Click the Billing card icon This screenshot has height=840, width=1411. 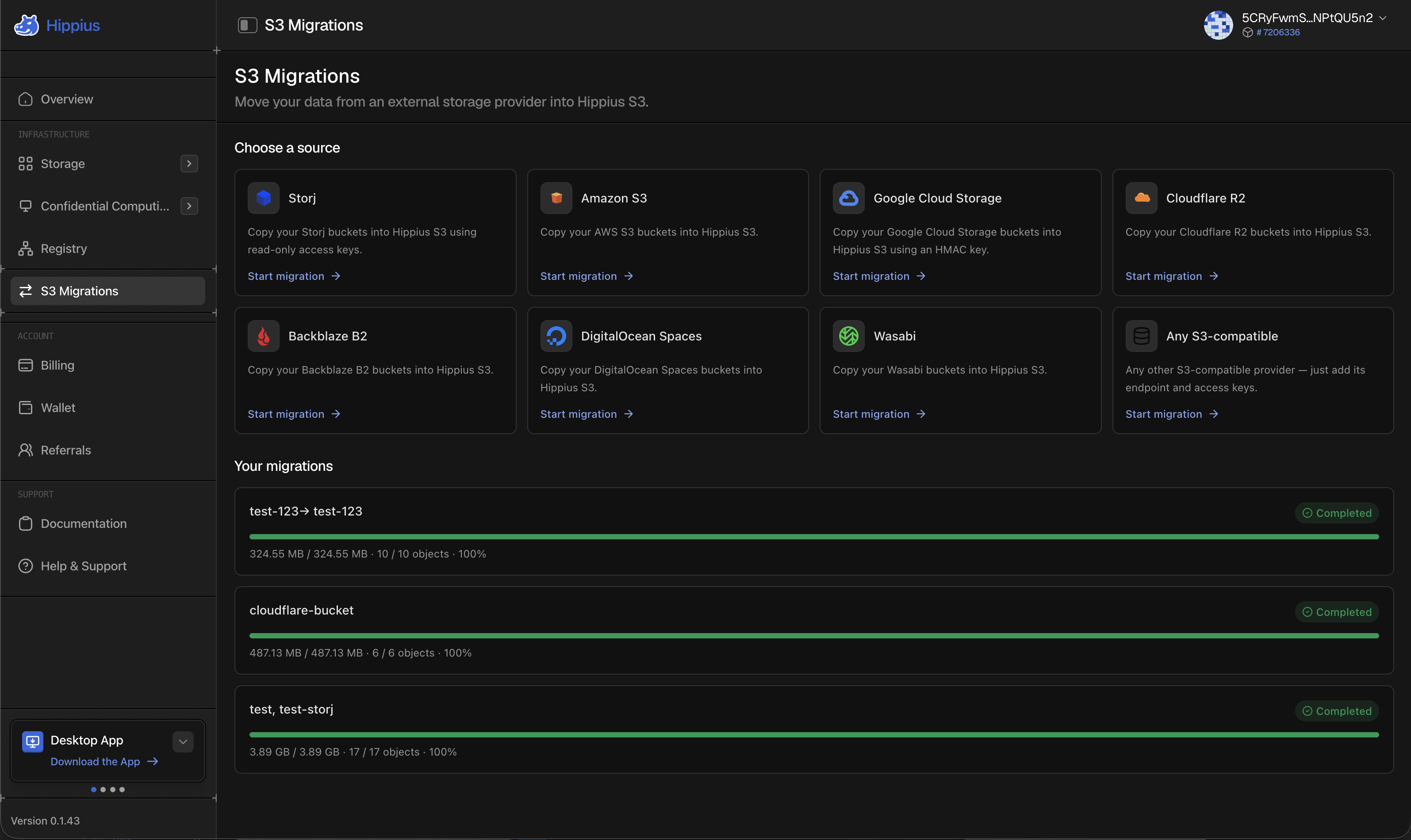(26, 365)
